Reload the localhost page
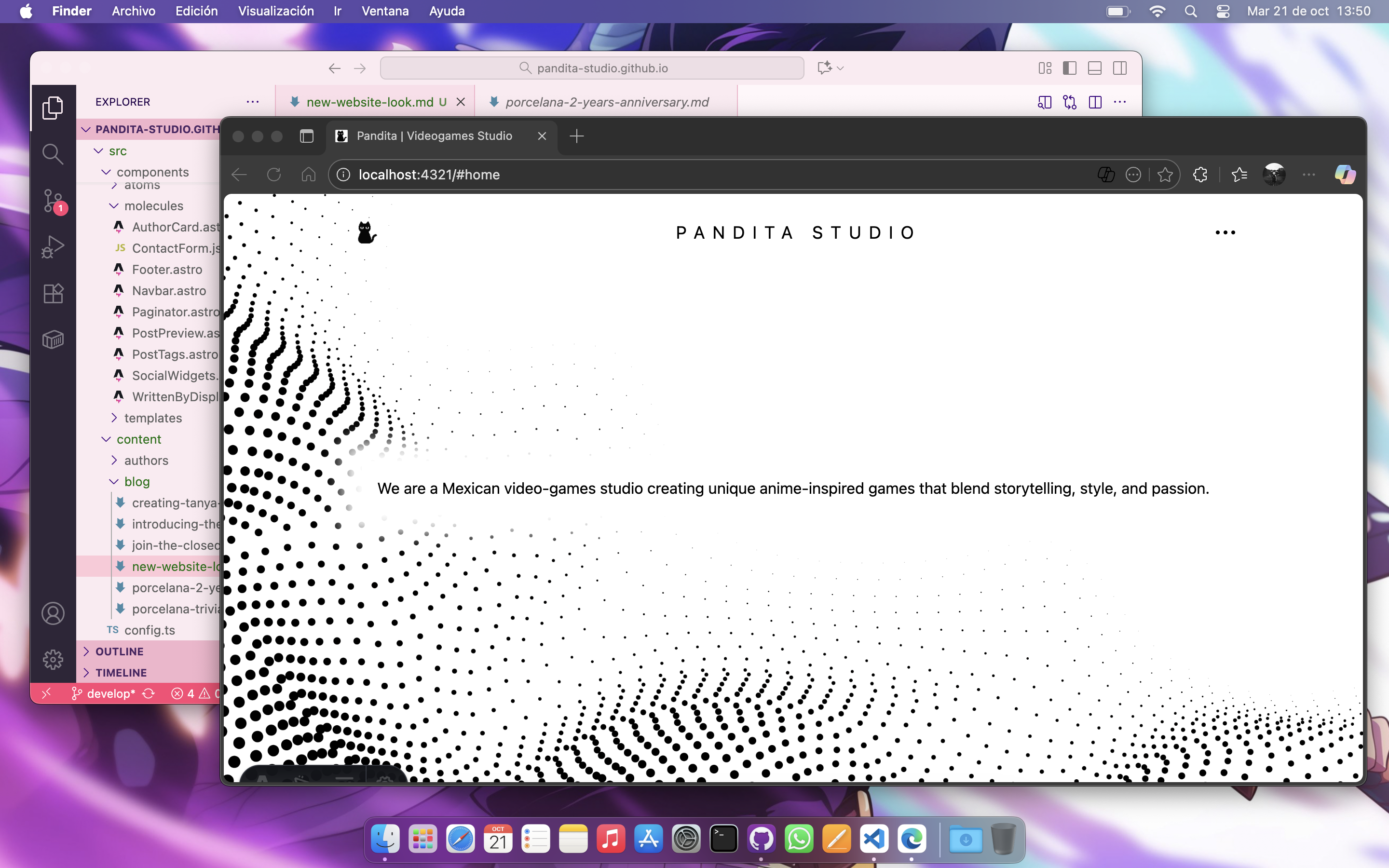1389x868 pixels. 274,175
